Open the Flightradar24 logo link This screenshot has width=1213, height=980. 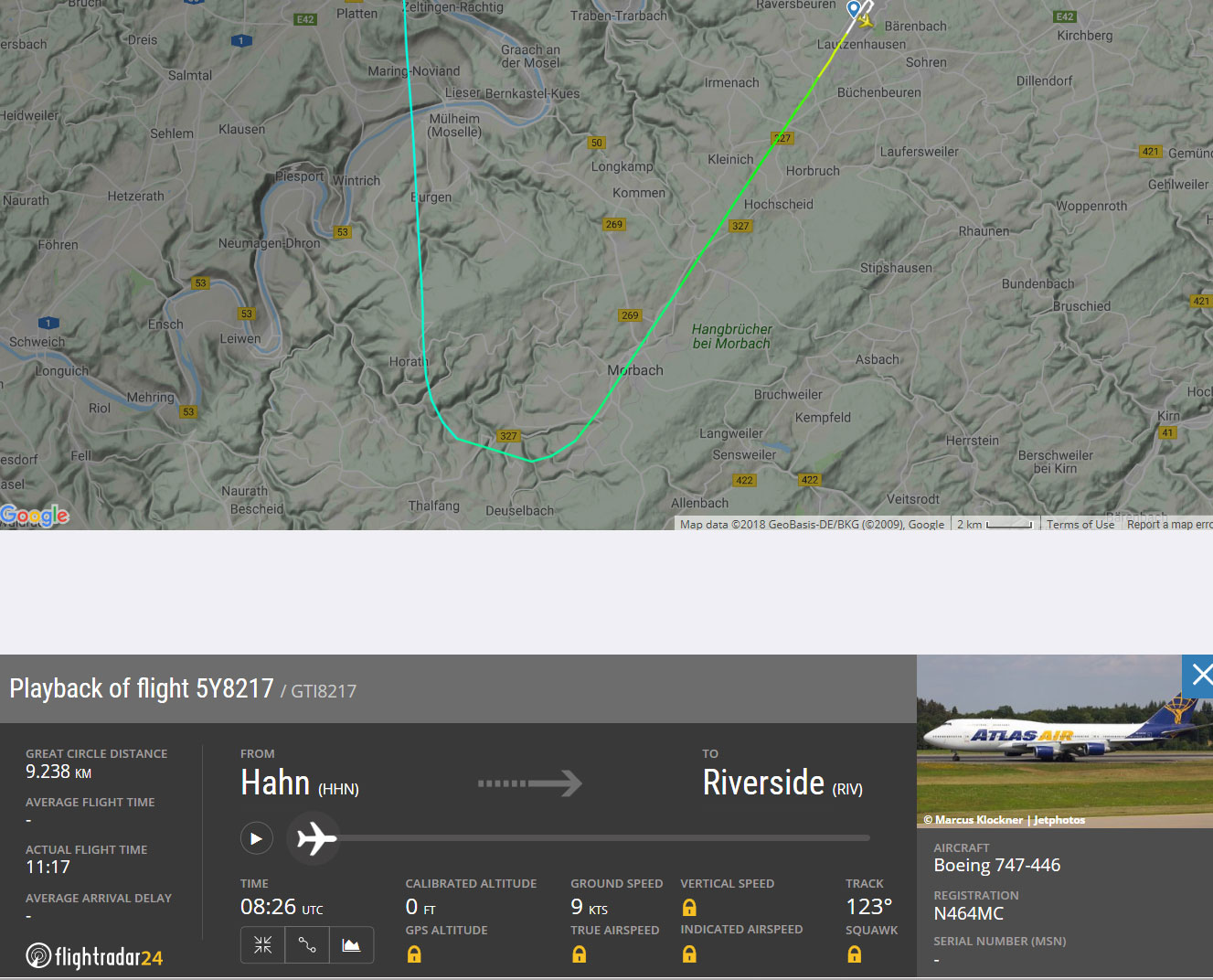[x=95, y=956]
